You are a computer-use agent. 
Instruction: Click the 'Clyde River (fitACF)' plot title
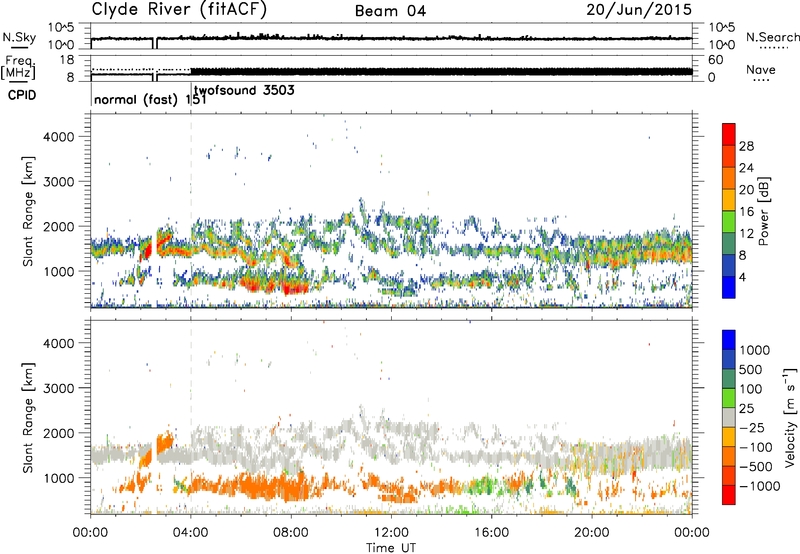tap(179, 10)
